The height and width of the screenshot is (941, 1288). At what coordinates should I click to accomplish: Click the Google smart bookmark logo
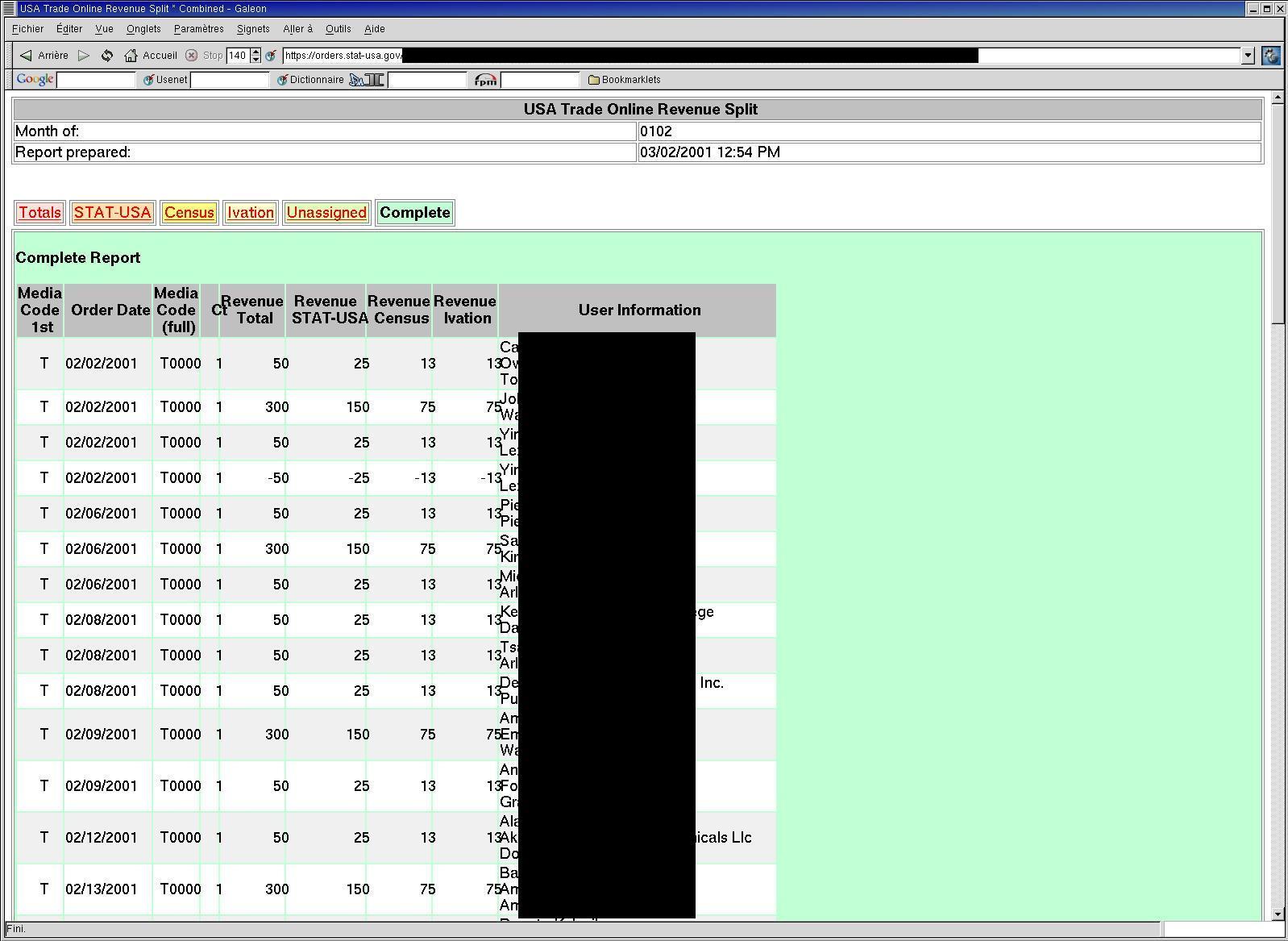pos(35,79)
